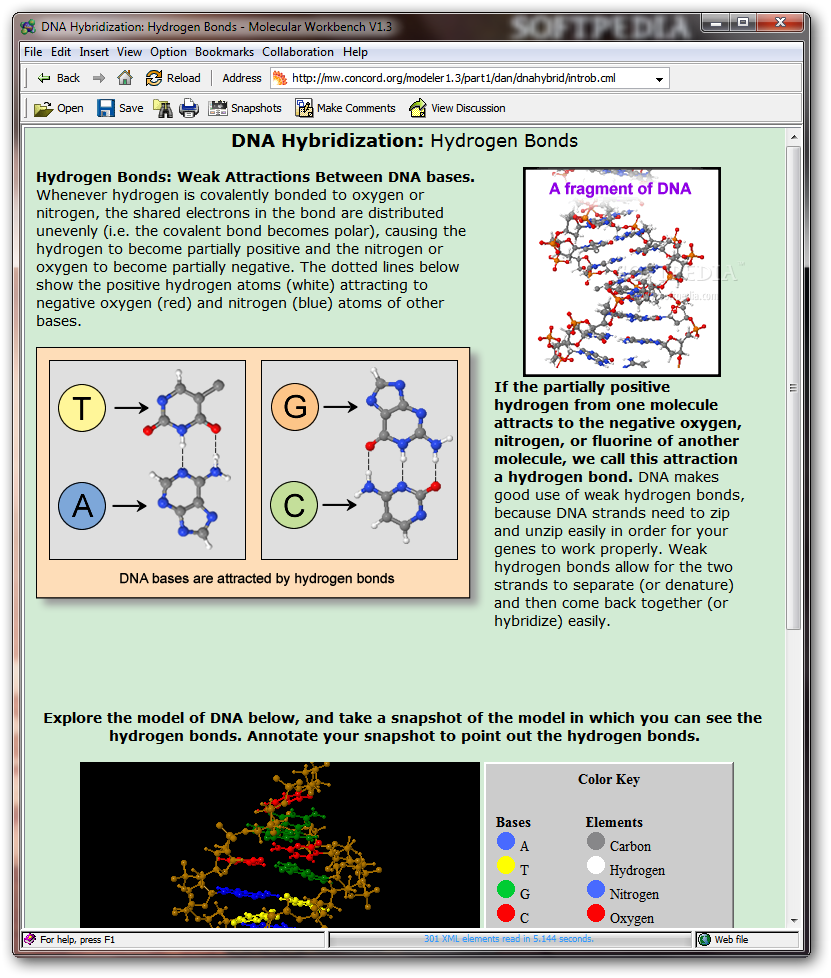
Task: Click the white Hydrogen color swatch
Action: pyautogui.click(x=596, y=865)
